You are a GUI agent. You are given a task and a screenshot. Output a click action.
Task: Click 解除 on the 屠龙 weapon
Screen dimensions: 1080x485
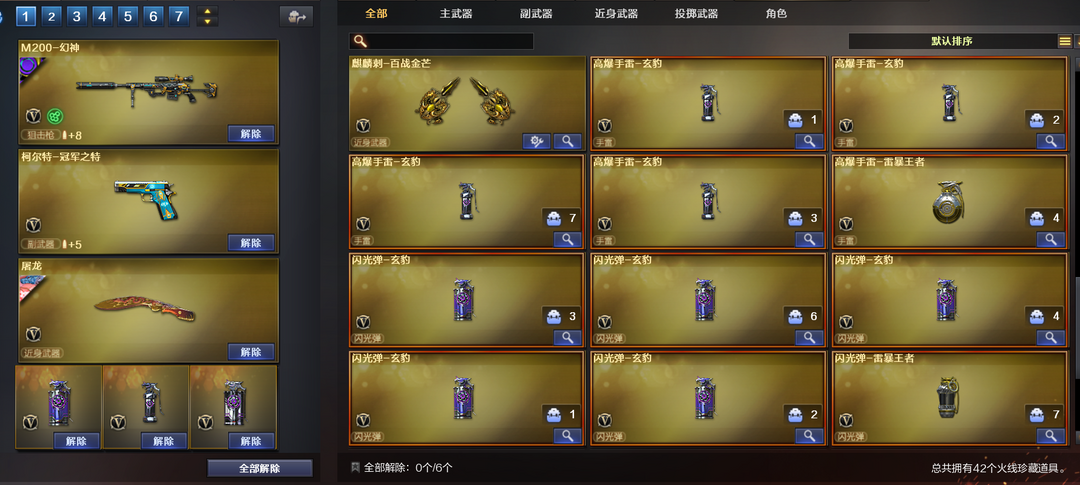pyautogui.click(x=251, y=352)
